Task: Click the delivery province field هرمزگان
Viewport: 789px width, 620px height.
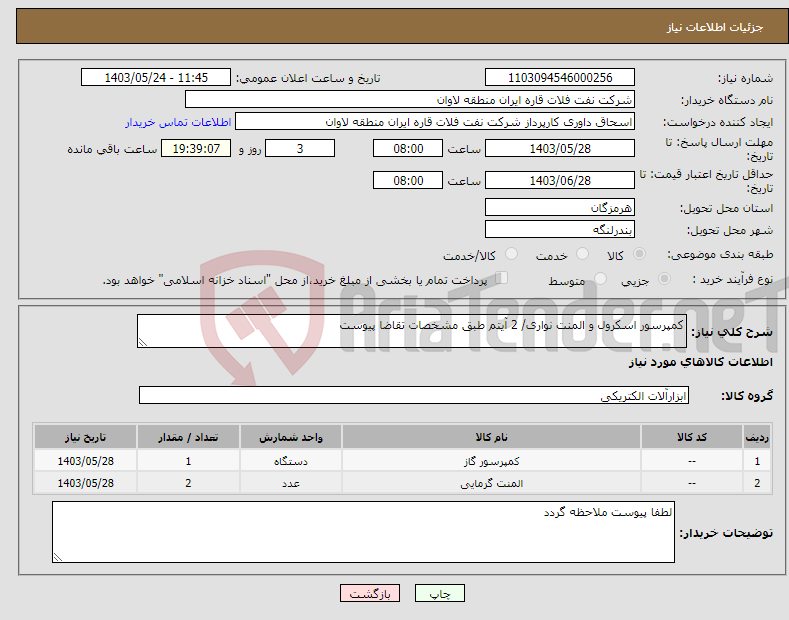Action: (x=560, y=207)
